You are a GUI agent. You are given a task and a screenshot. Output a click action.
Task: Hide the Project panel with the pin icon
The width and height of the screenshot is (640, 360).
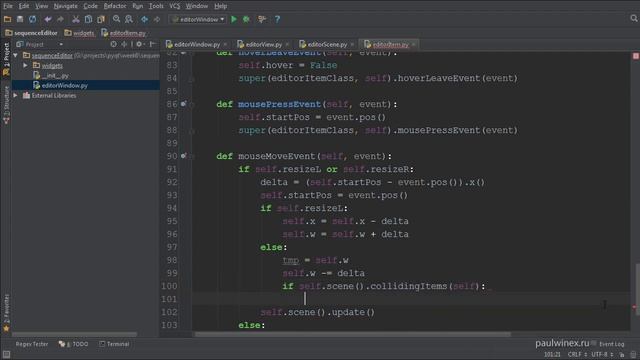pos(152,44)
